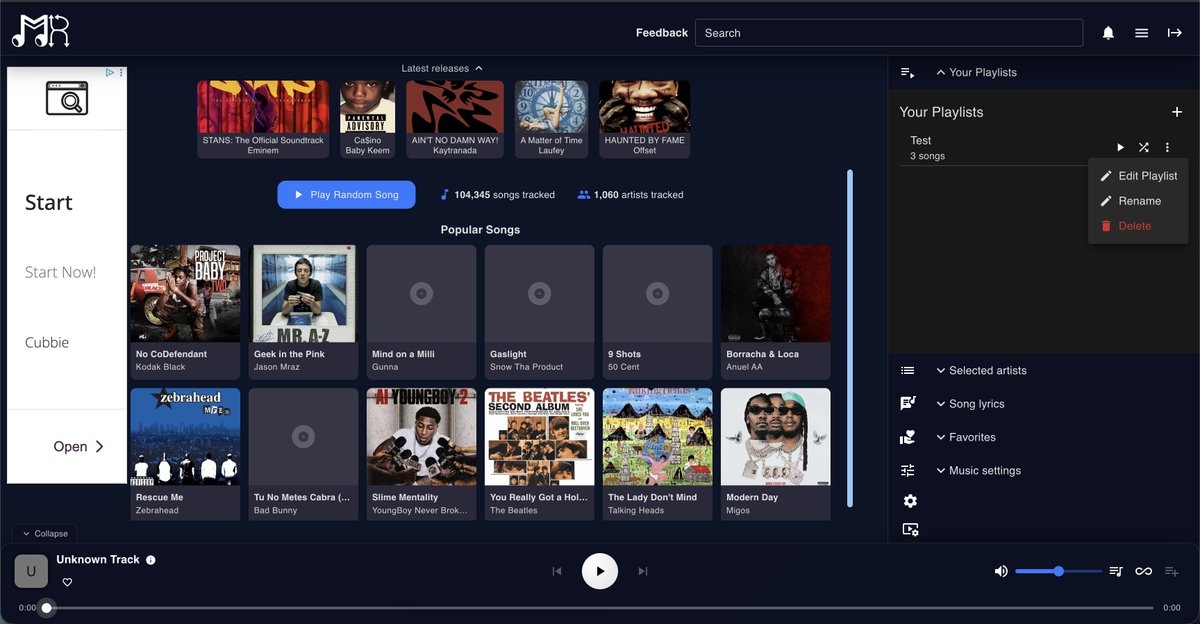This screenshot has height=624, width=1200.
Task: Select the Borracha & Loca song card
Action: tap(776, 312)
